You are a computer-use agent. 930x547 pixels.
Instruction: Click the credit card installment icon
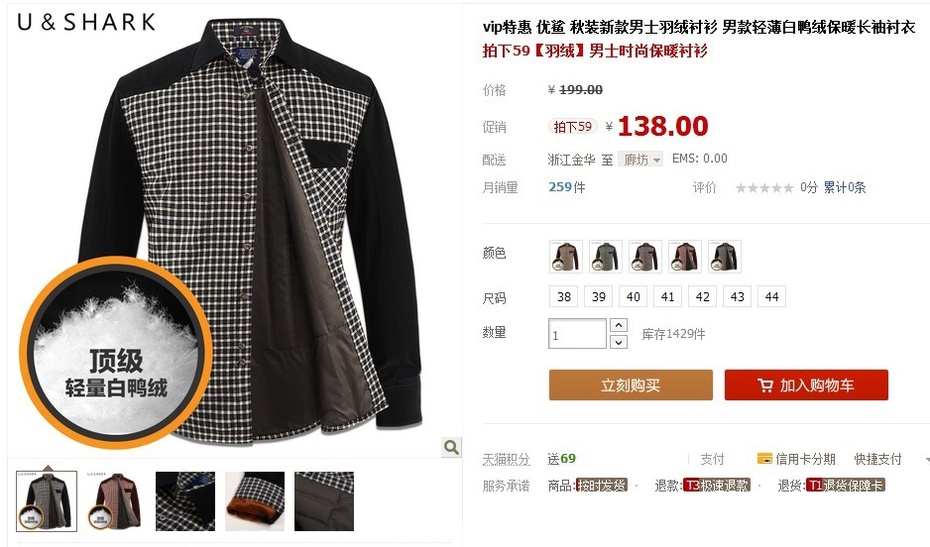pyautogui.click(x=765, y=459)
